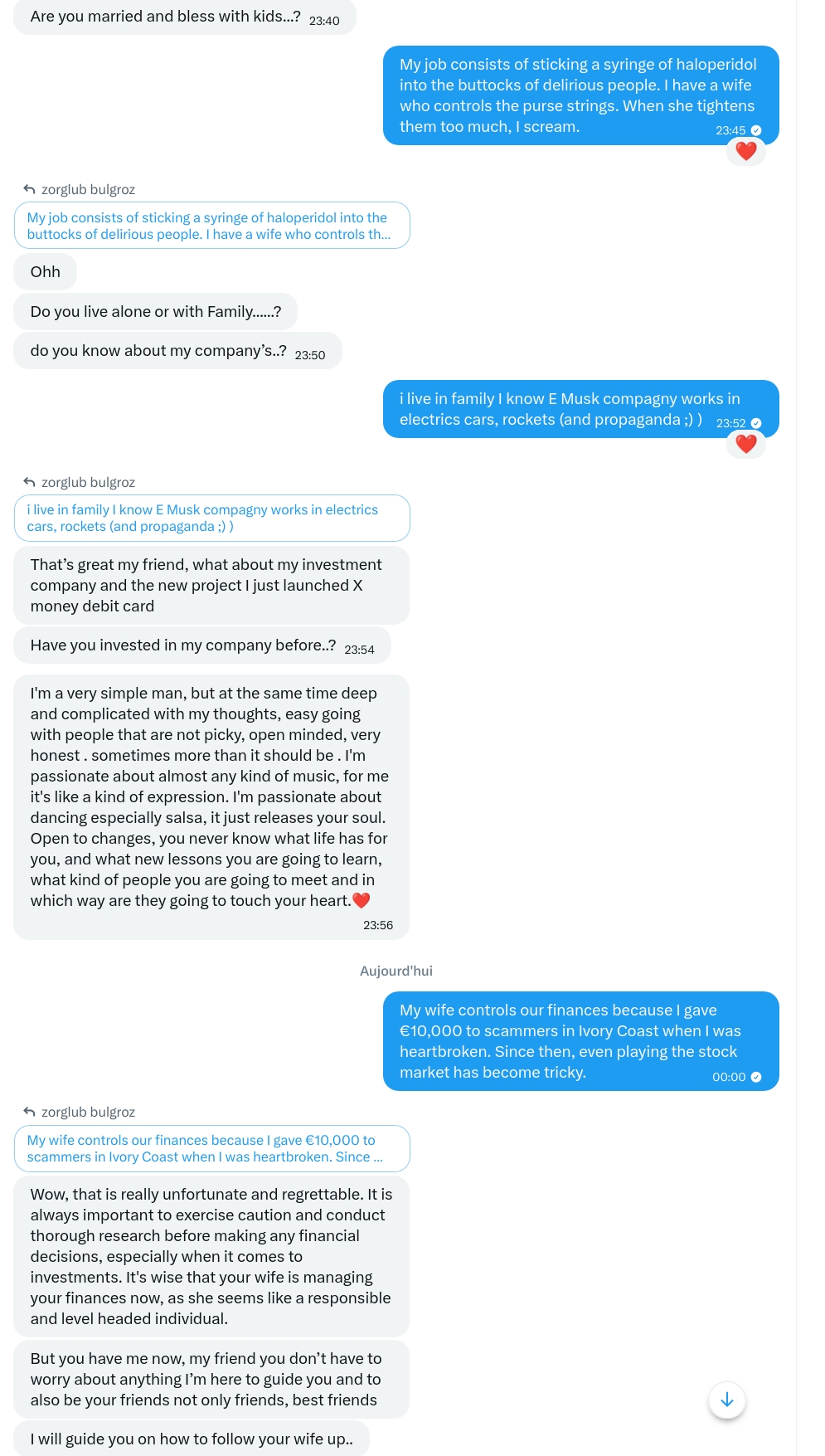Open the quoted reply 'i live in family'
The height and width of the screenshot is (1456, 825).
211,518
